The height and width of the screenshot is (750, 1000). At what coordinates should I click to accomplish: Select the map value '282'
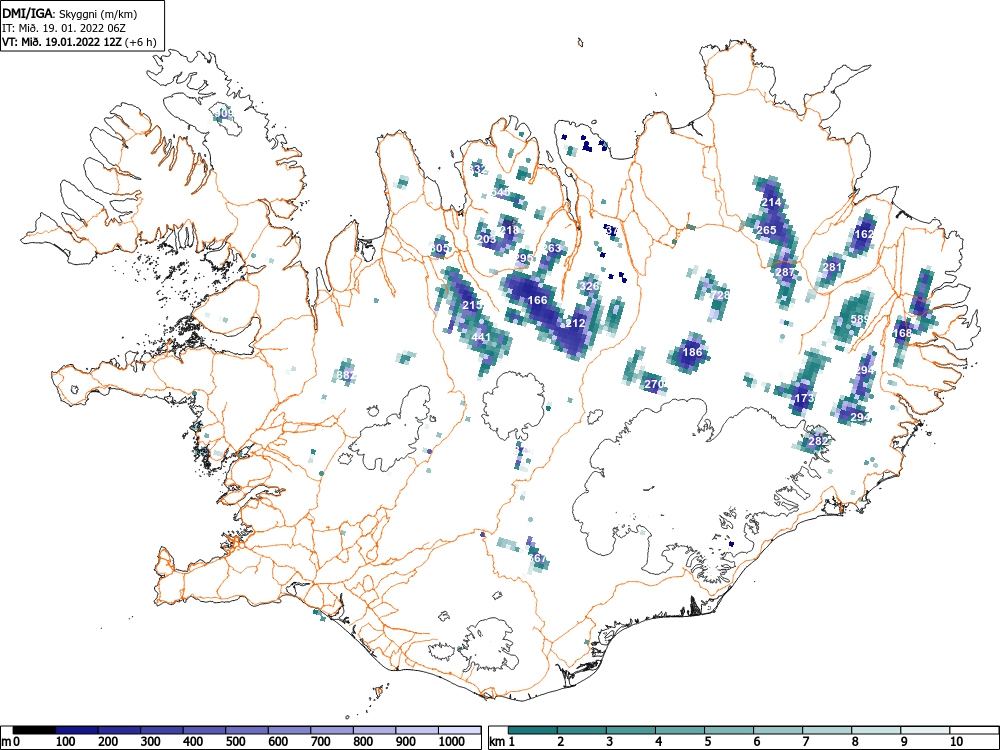[818, 441]
